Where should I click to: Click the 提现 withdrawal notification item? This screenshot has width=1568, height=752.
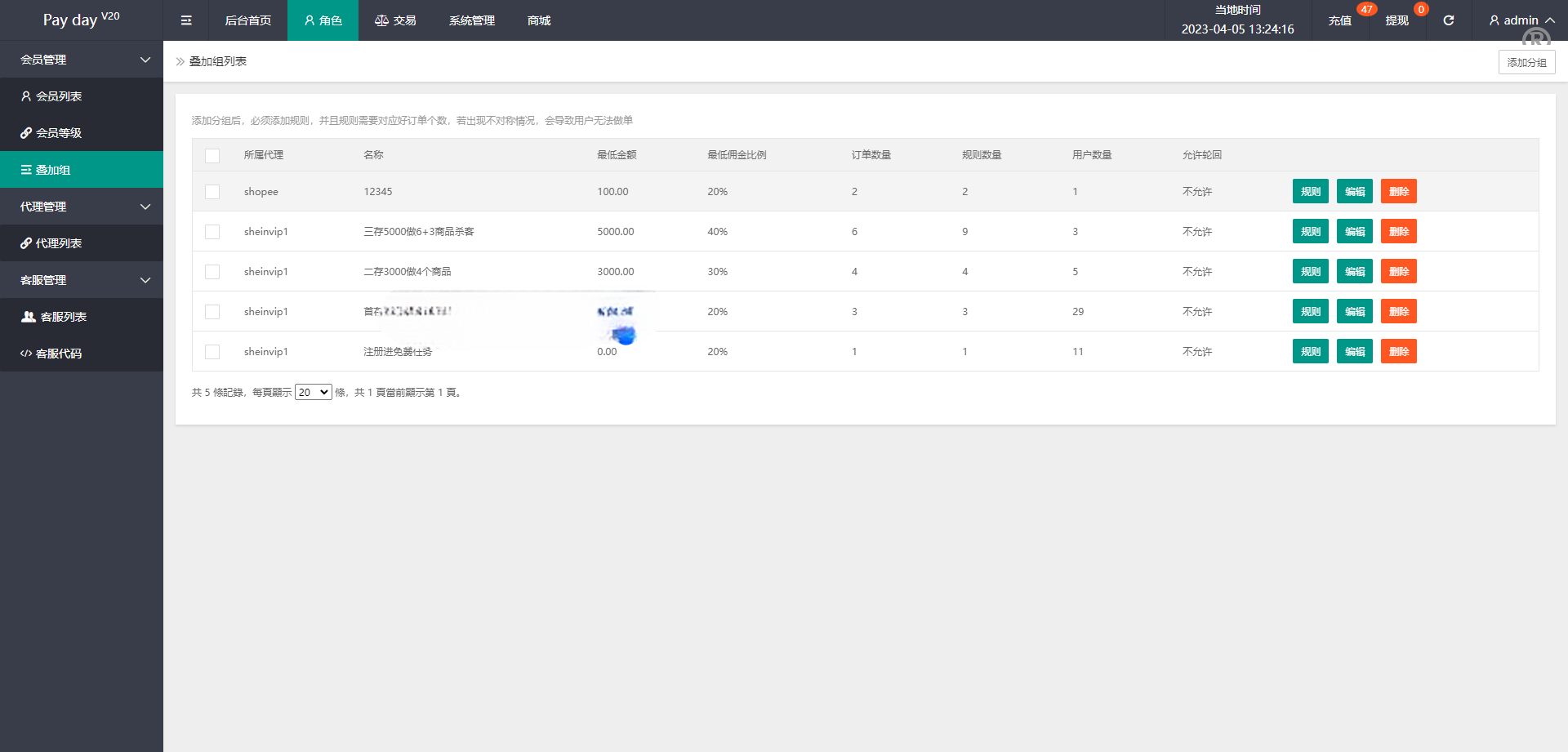1396,20
